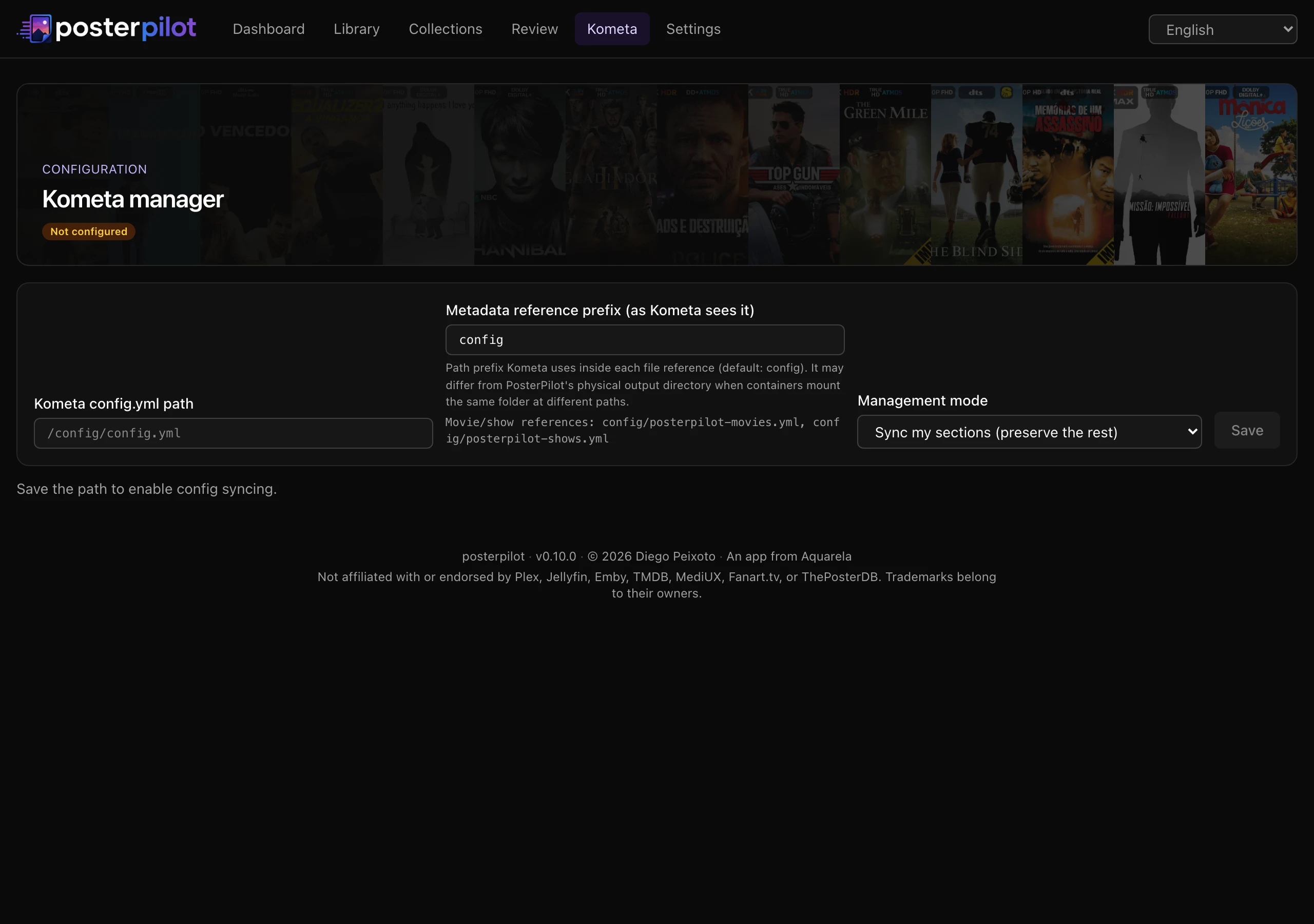Expand the Management mode dropdown
This screenshot has height=924, width=1314.
[1029, 432]
